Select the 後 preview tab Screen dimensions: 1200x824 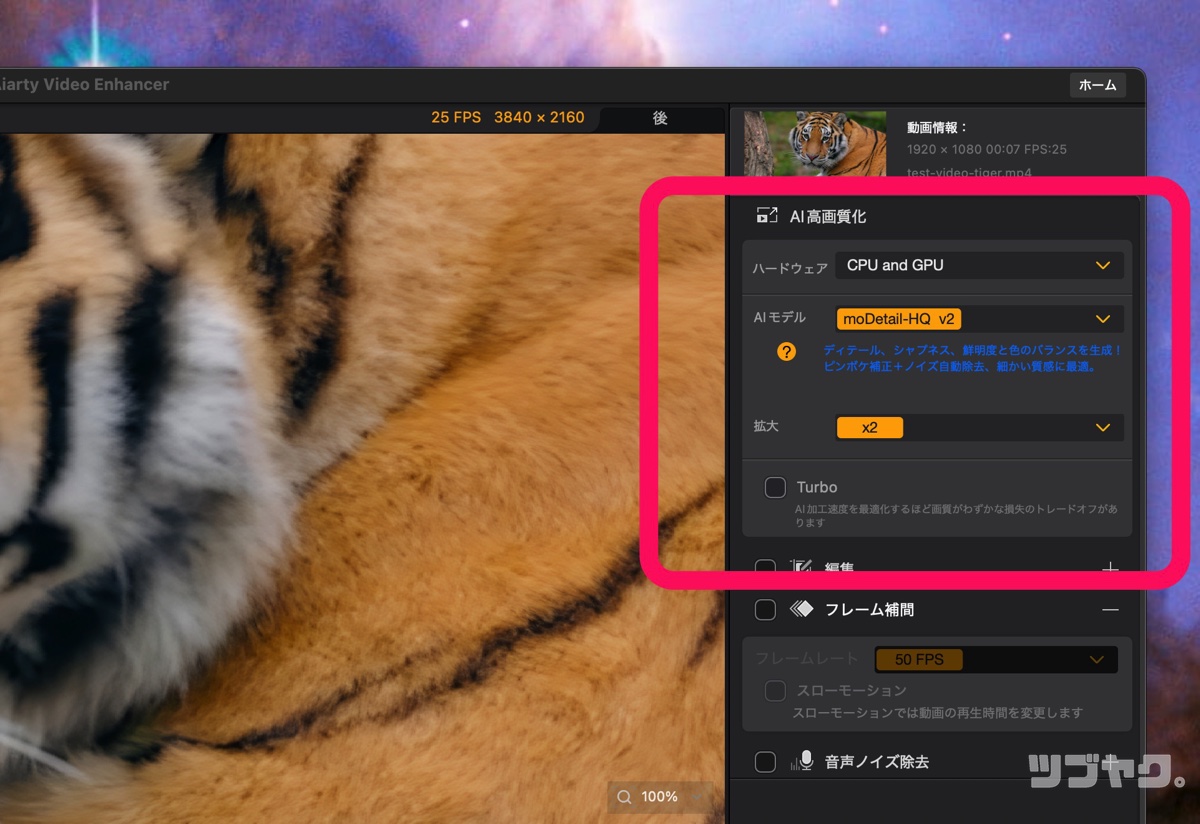(660, 118)
